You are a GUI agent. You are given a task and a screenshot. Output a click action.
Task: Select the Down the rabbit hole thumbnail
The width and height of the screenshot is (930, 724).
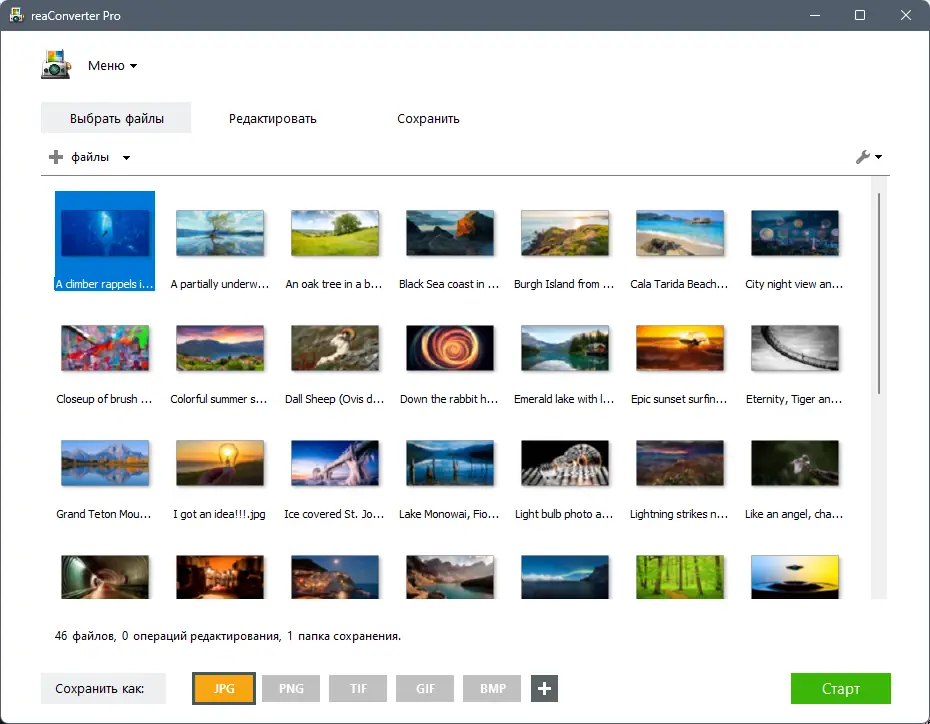[450, 348]
